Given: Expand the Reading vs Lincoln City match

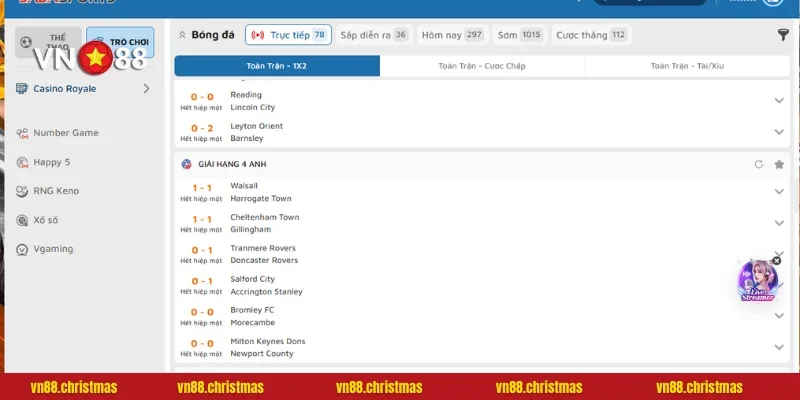Looking at the screenshot, I should (x=779, y=101).
